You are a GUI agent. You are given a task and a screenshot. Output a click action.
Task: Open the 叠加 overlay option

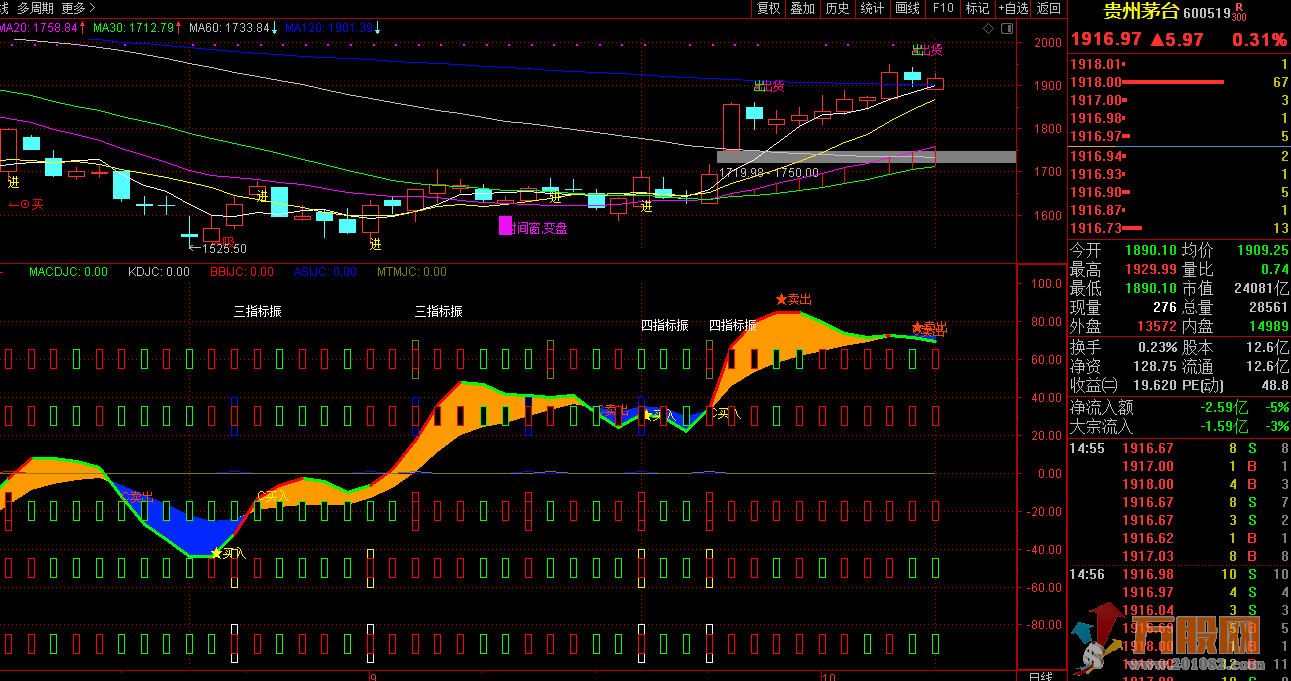pyautogui.click(x=802, y=8)
